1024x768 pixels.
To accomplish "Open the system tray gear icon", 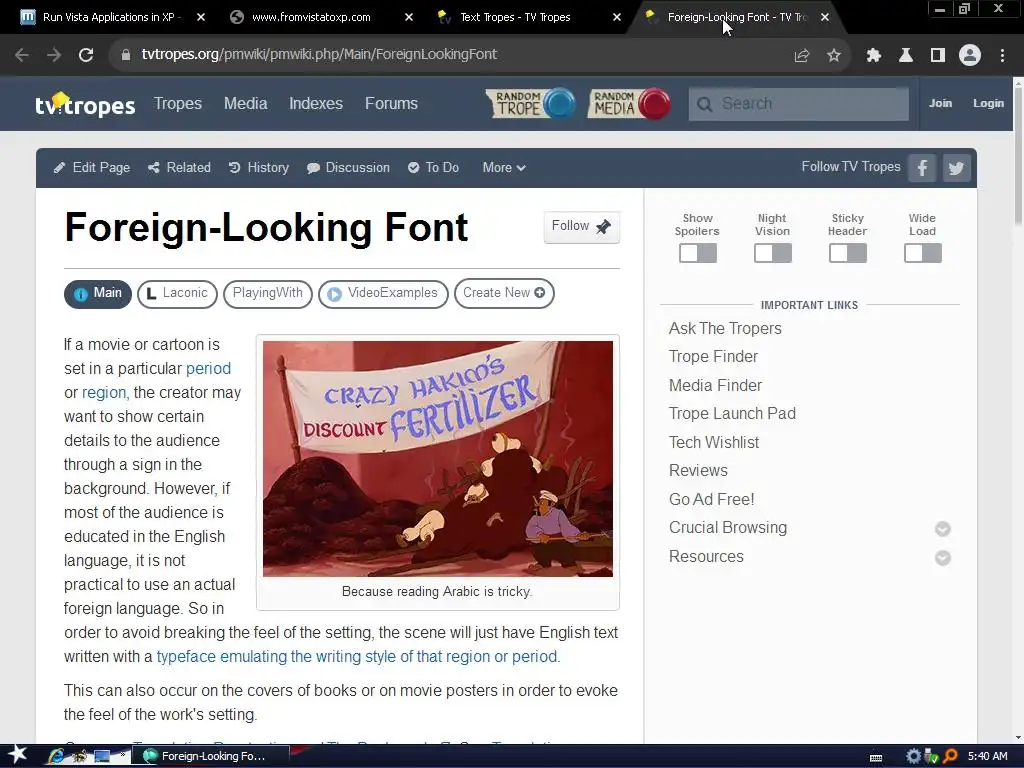I will point(914,756).
